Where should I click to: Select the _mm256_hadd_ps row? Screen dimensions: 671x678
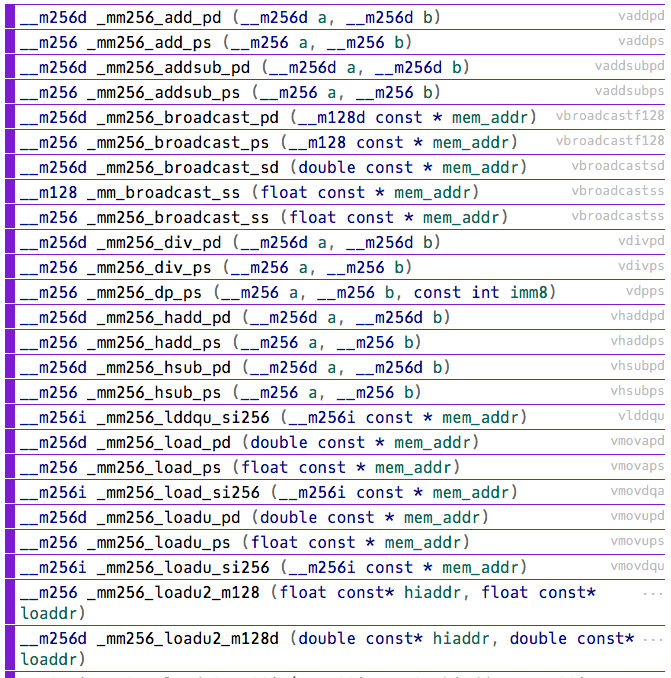(x=335, y=342)
